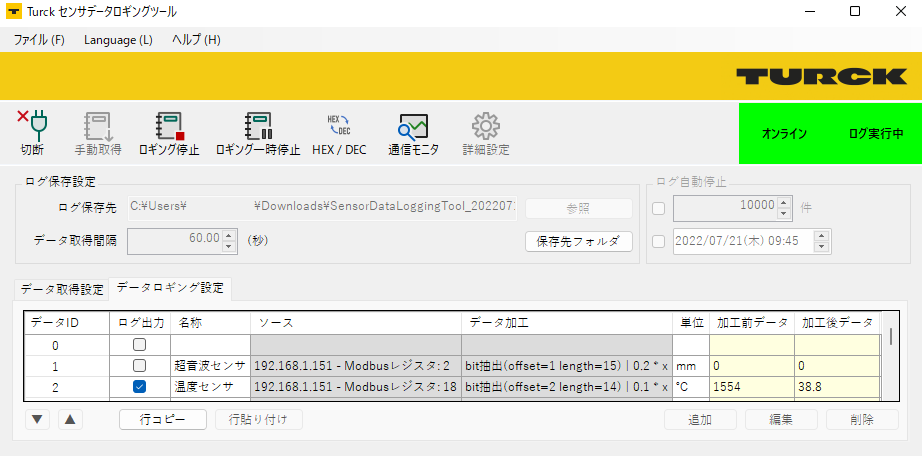Image resolution: width=922 pixels, height=456 pixels.
Task: Open the ファイル (F) menu
Action: [x=40, y=40]
